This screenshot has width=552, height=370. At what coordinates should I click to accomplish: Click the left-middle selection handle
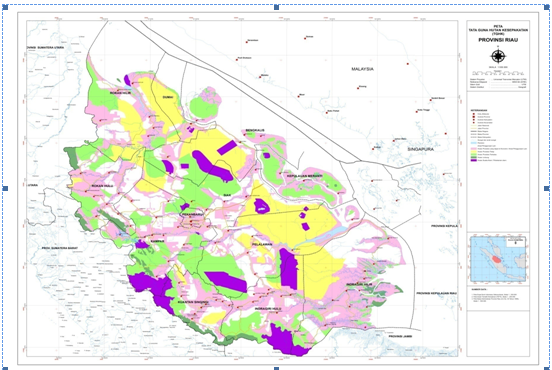[5, 188]
